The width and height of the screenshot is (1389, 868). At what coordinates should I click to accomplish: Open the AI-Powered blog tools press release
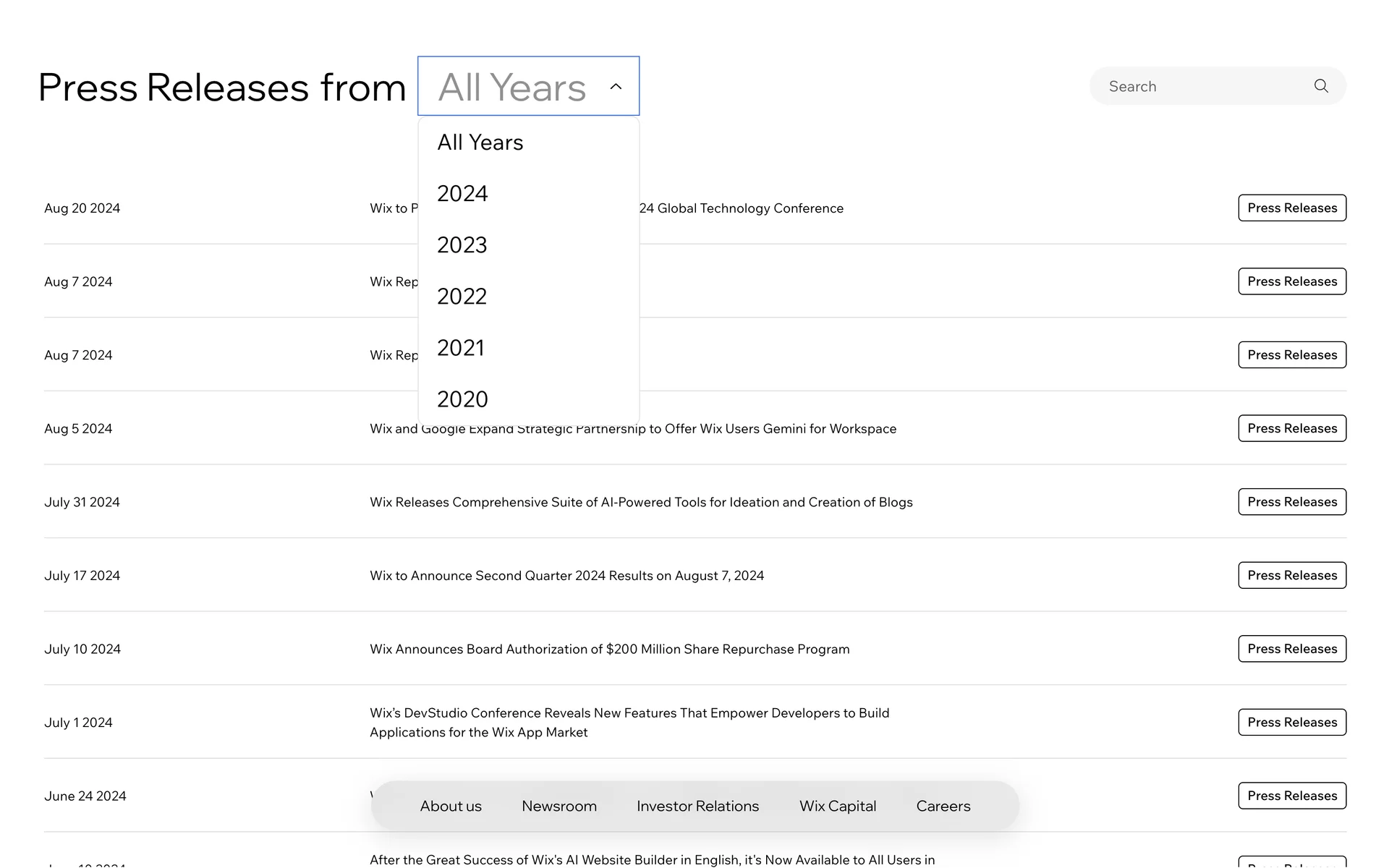click(641, 502)
